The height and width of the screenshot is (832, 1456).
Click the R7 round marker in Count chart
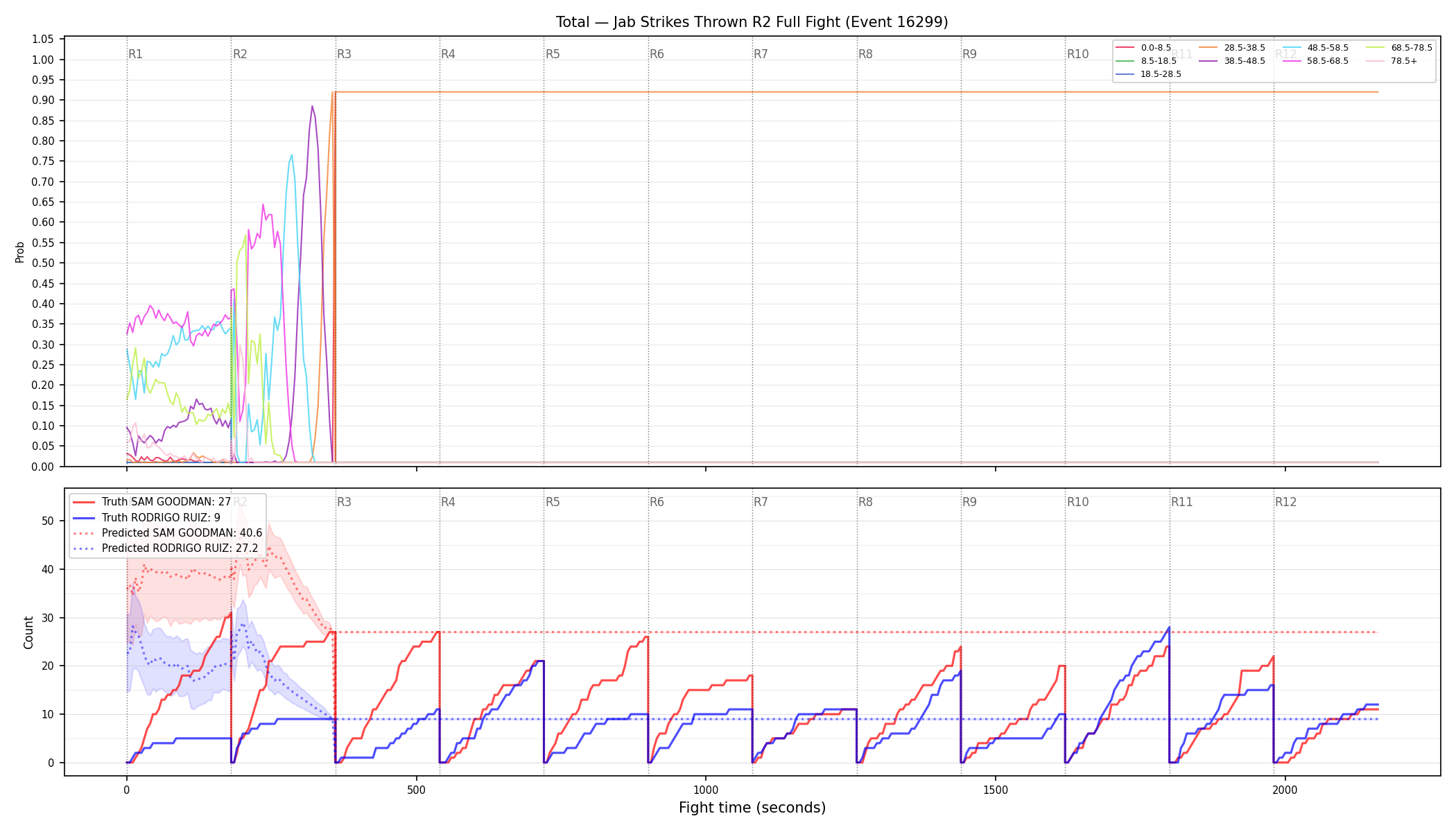click(x=761, y=502)
